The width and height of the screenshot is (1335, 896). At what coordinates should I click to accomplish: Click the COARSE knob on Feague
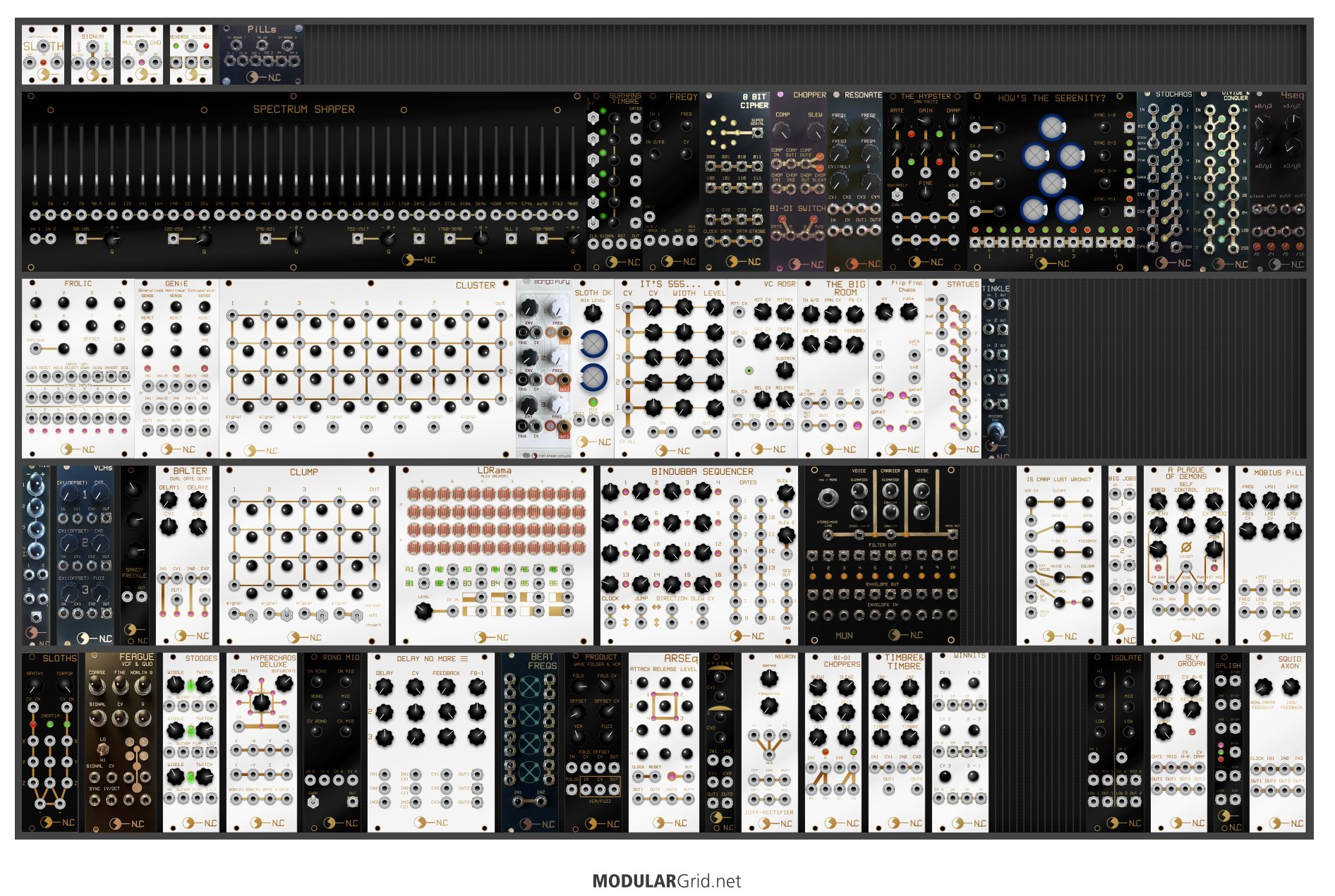tap(97, 686)
